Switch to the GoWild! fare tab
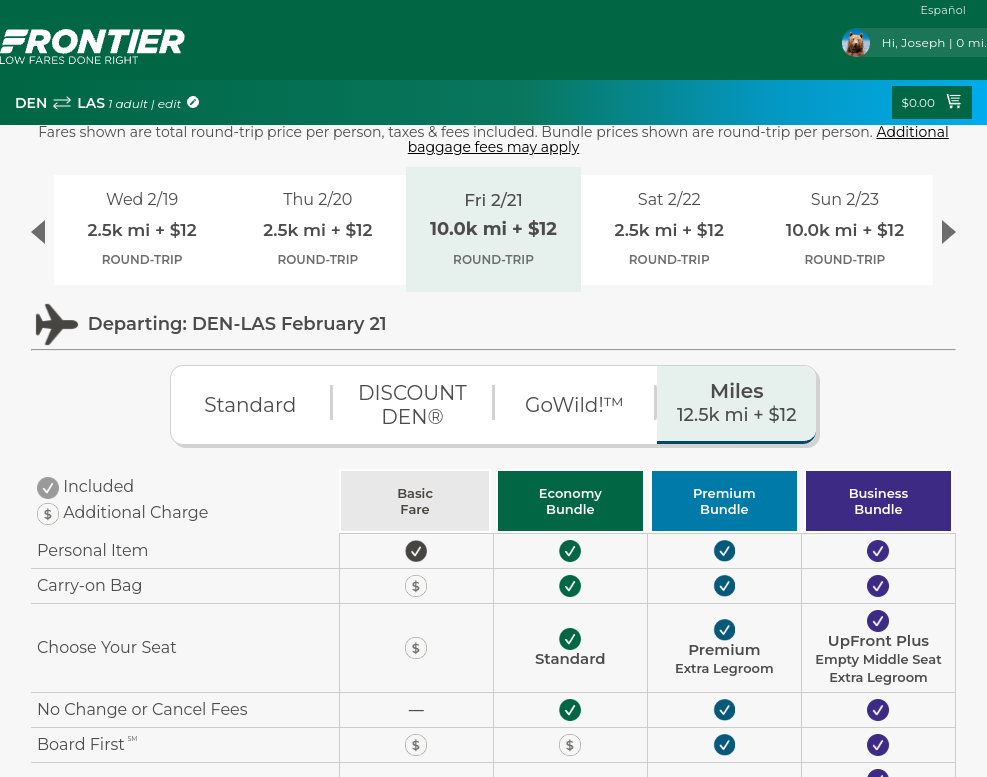Viewport: 987px width, 777px height. tap(574, 405)
